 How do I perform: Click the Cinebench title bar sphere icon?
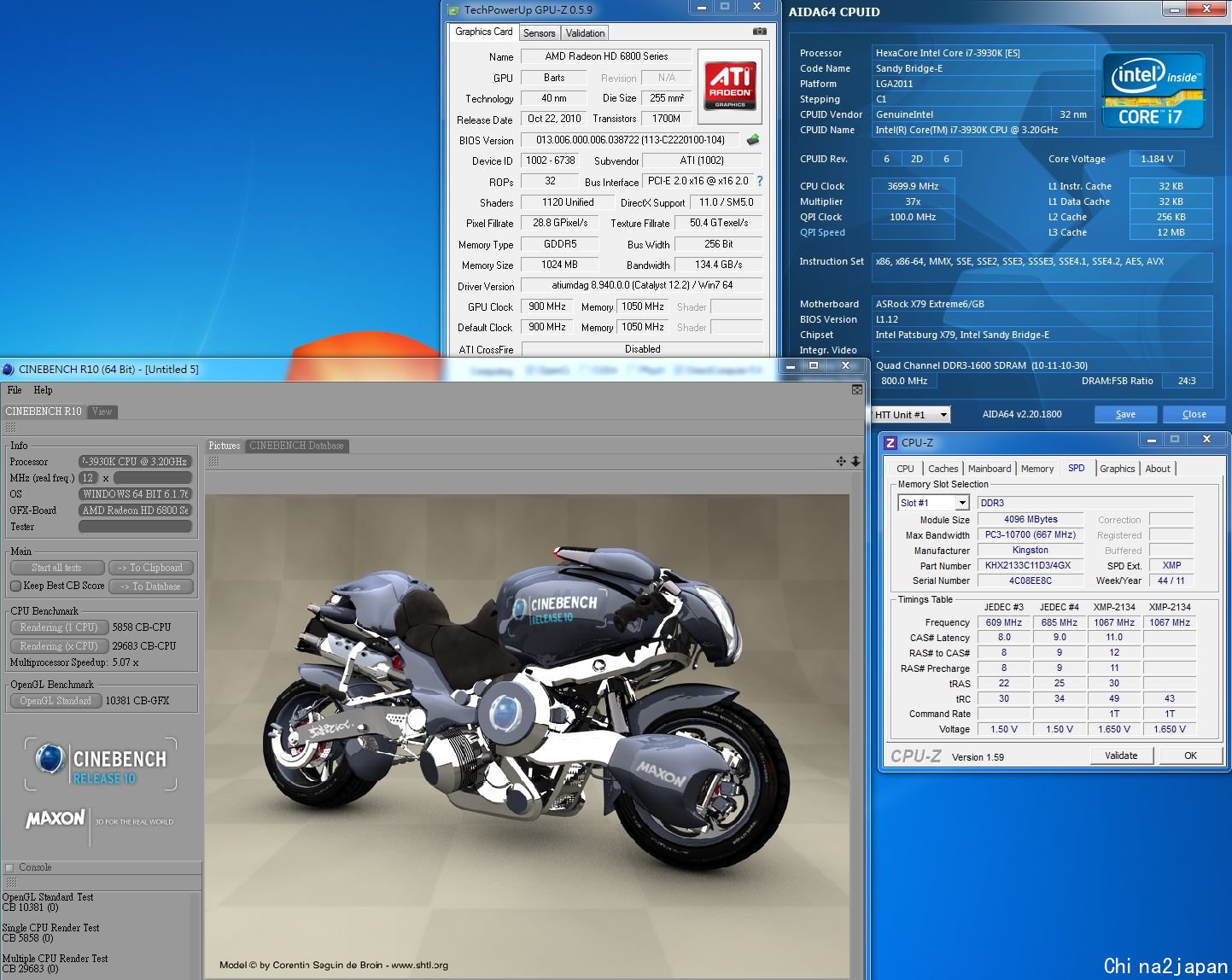(x=9, y=370)
